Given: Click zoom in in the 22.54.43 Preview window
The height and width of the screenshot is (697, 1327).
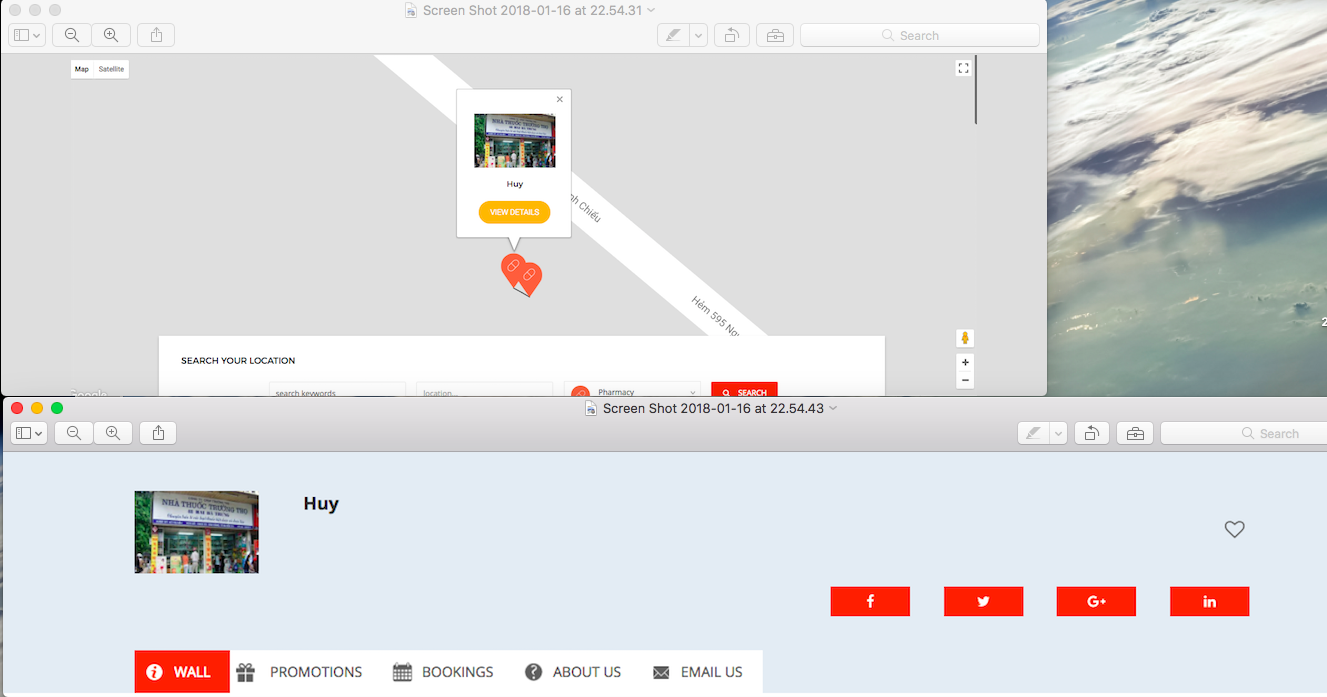Looking at the screenshot, I should click(113, 433).
